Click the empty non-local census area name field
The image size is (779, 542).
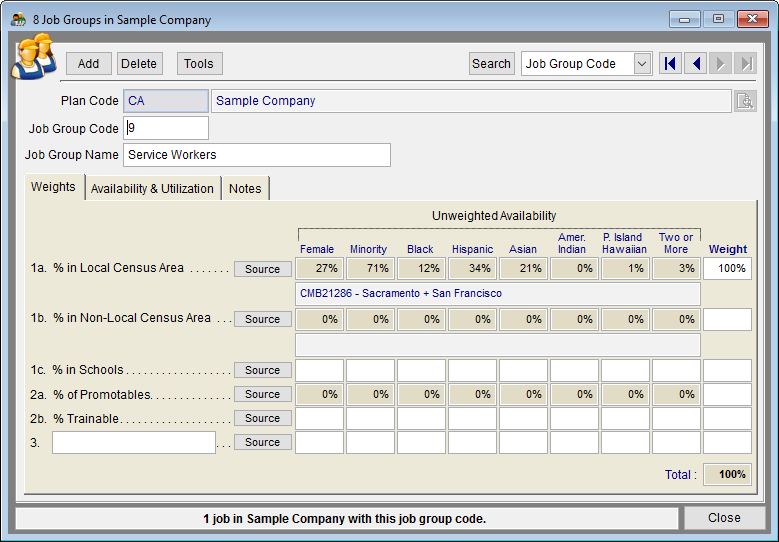tap(498, 345)
